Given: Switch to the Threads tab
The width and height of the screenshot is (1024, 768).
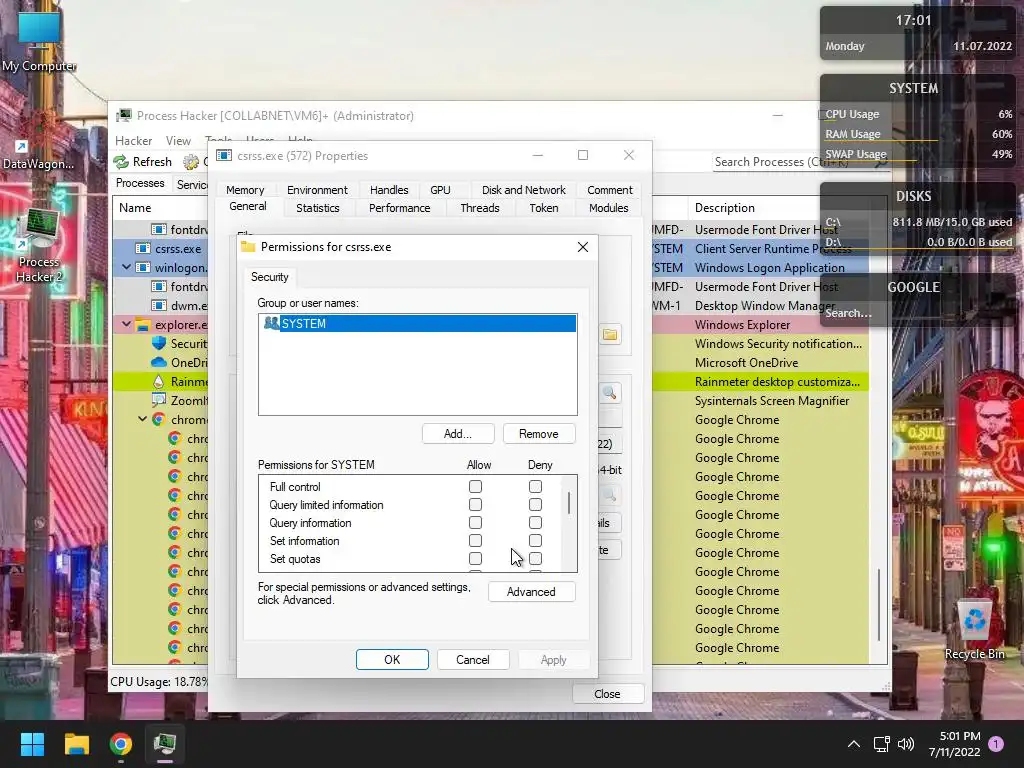Looking at the screenshot, I should coord(479,208).
